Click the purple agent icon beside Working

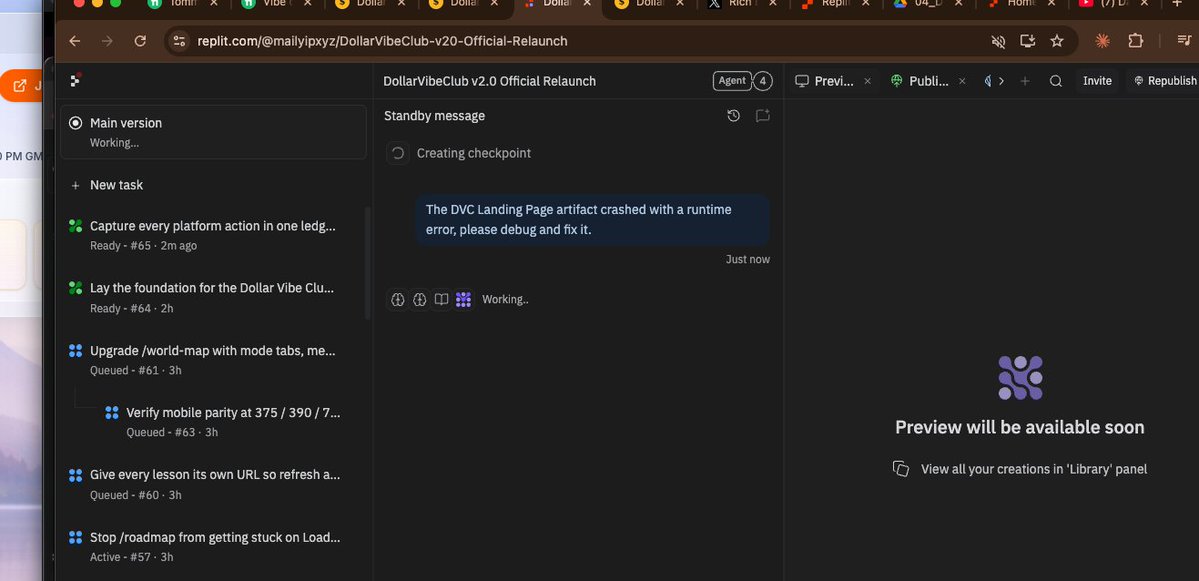(x=463, y=300)
